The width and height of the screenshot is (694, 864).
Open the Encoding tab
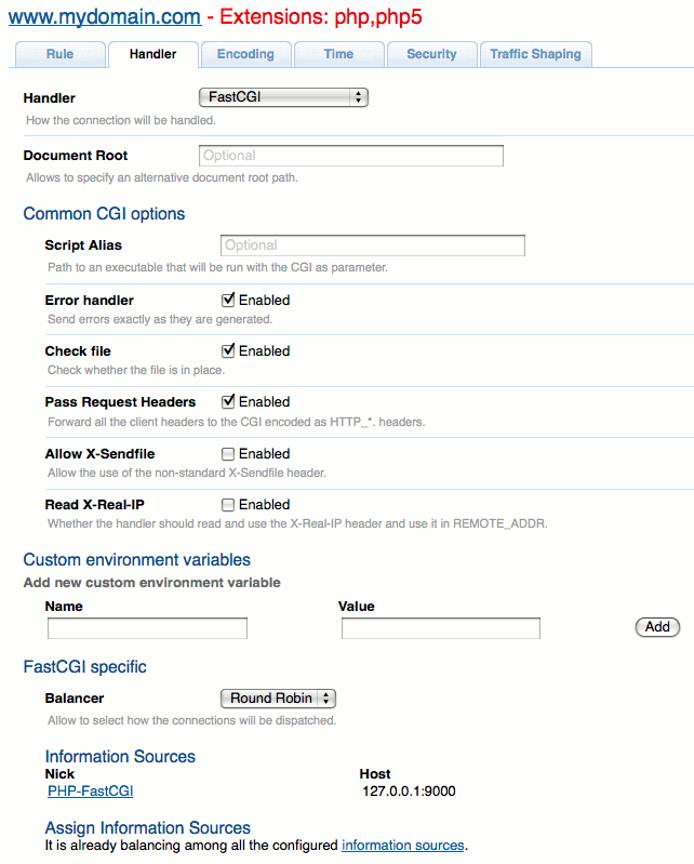pyautogui.click(x=246, y=55)
